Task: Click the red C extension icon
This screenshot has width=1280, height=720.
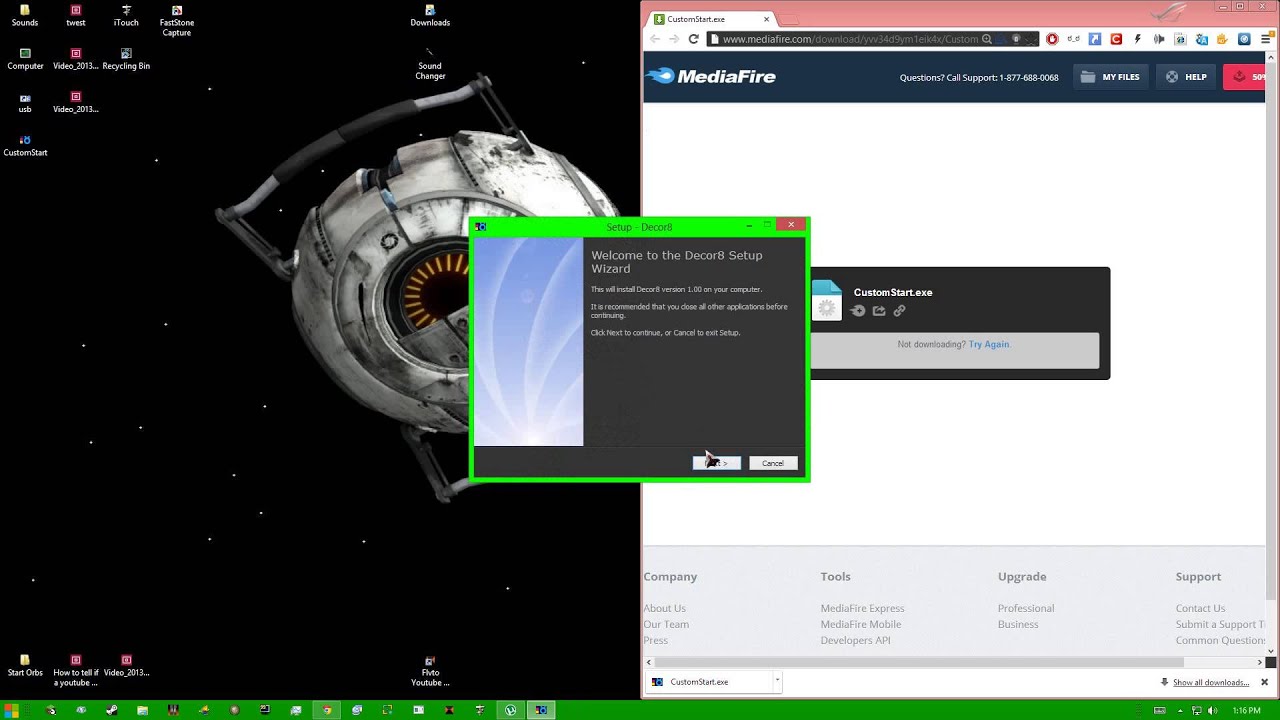Action: 1116,39
